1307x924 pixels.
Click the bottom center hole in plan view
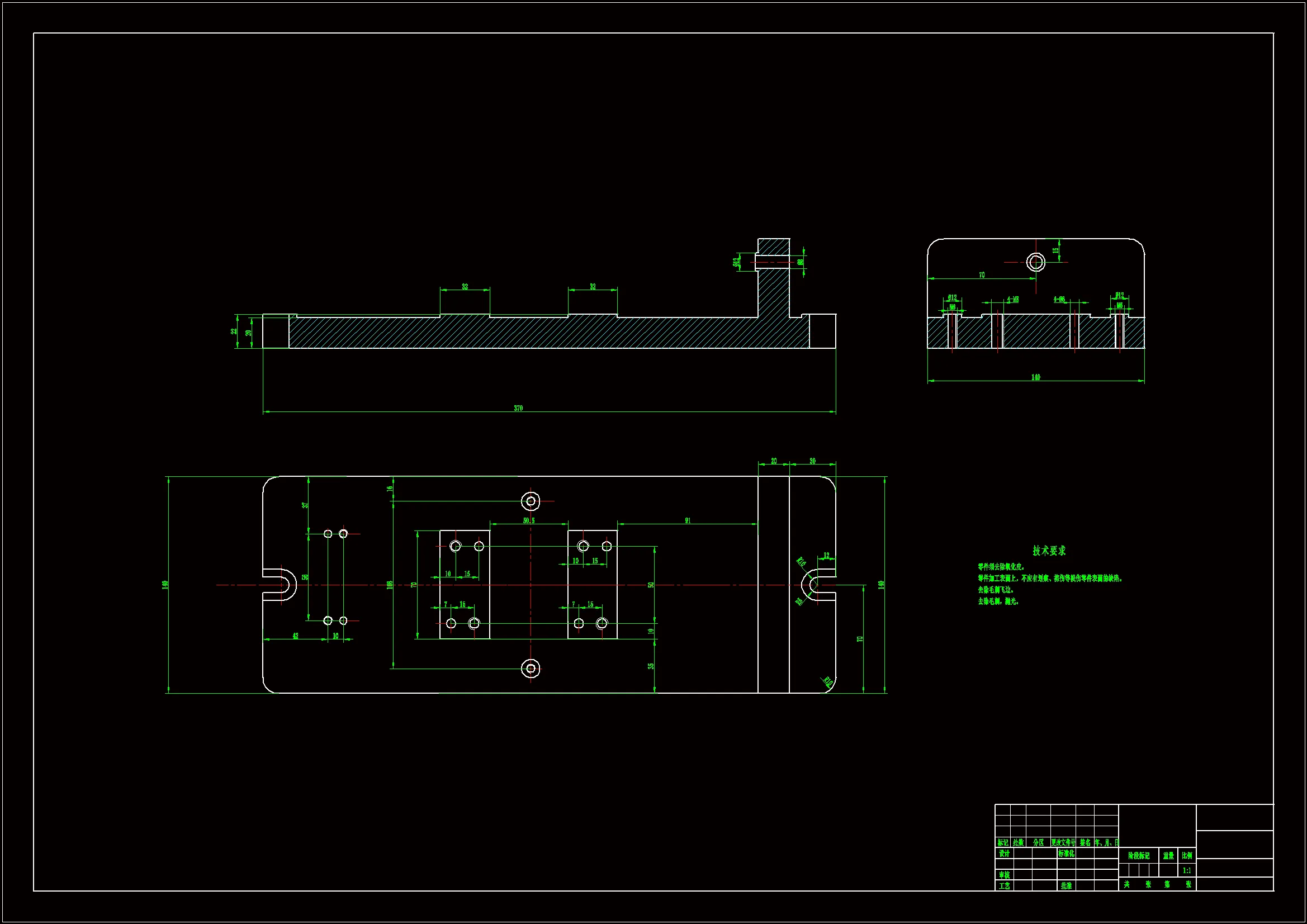click(531, 669)
